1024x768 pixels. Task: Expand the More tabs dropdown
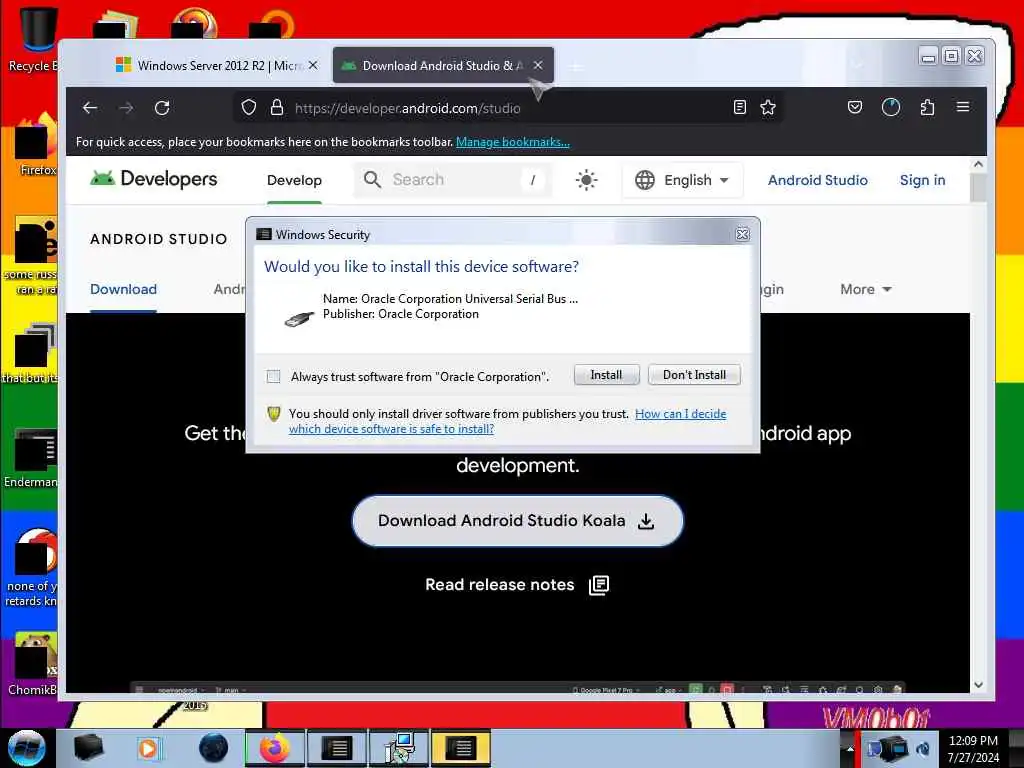(865, 289)
